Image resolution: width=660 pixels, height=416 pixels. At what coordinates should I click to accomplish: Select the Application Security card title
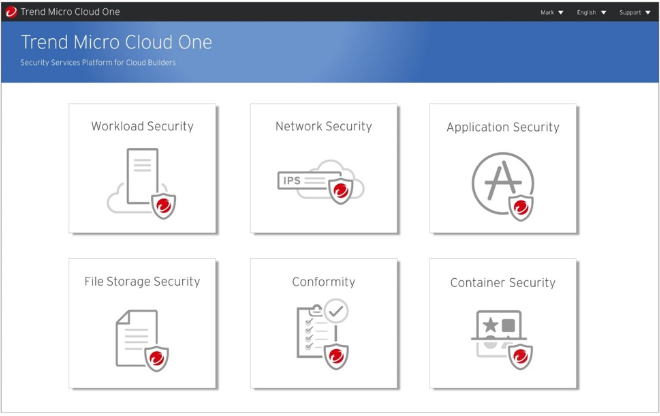pyautogui.click(x=503, y=127)
